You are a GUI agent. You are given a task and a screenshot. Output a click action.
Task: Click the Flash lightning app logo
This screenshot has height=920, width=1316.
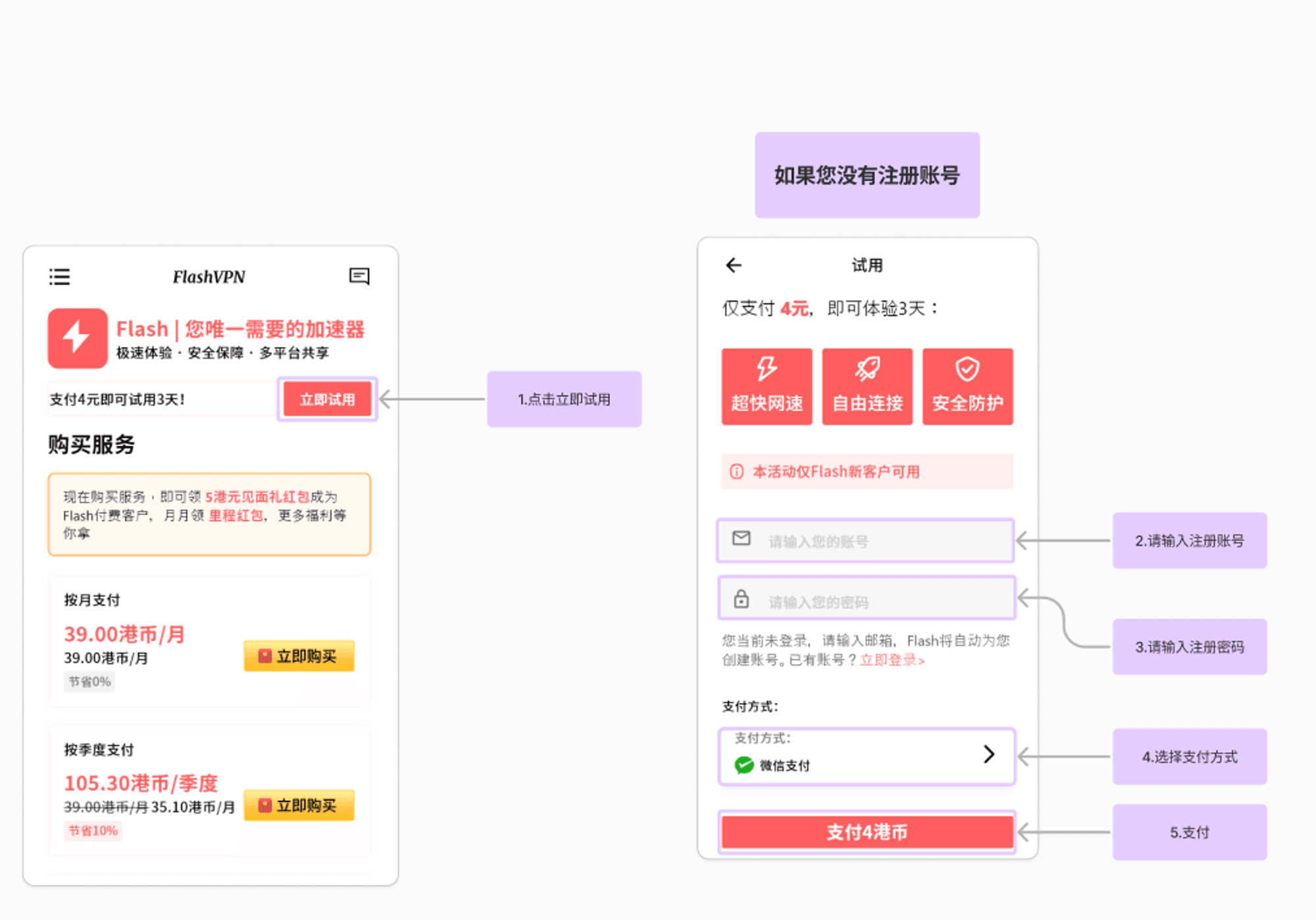(x=78, y=338)
